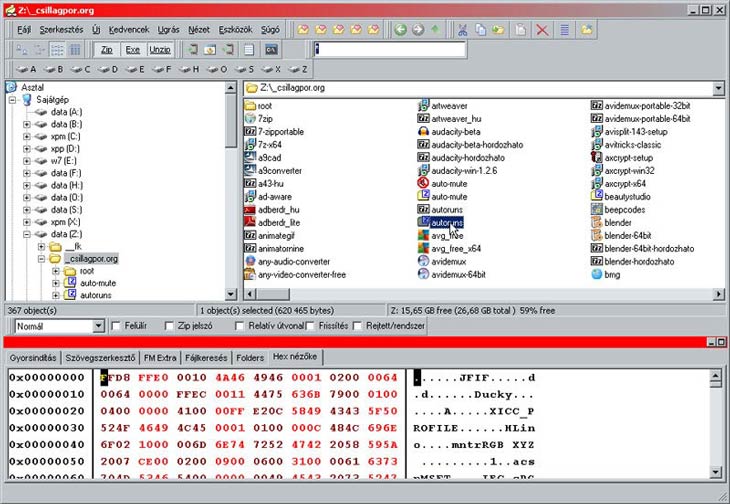This screenshot has height=504, width=730.
Task: Open the Fájl menu
Action: [x=24, y=30]
